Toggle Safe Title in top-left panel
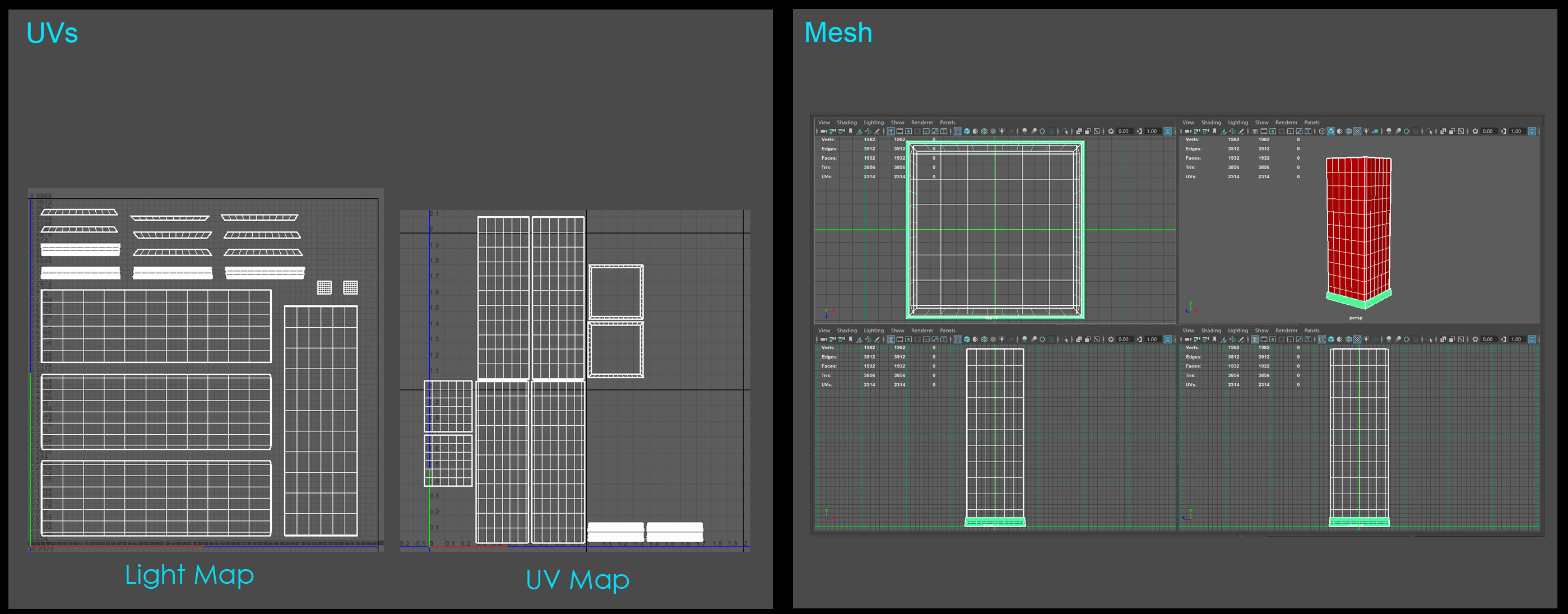 944,132
